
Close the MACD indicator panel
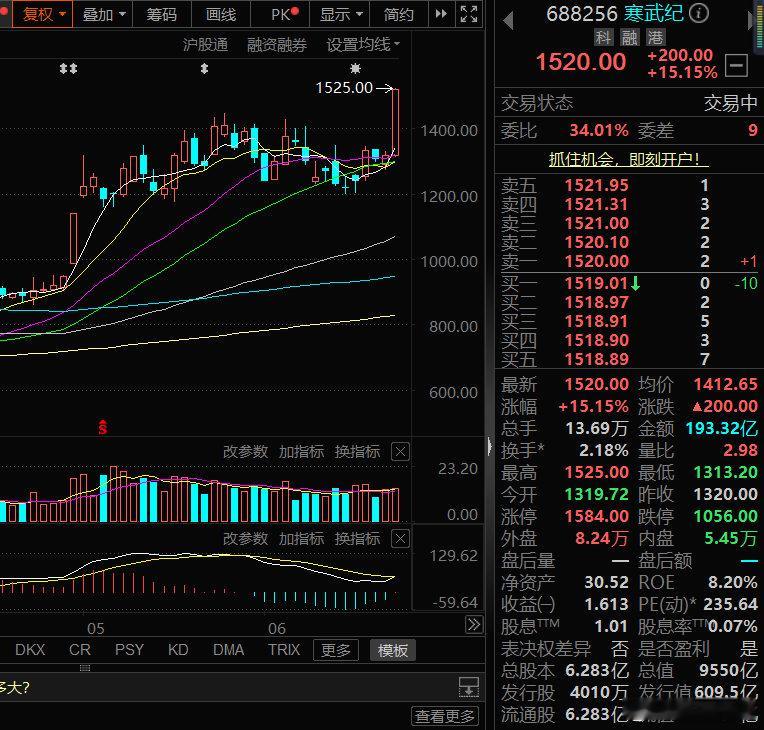(401, 538)
